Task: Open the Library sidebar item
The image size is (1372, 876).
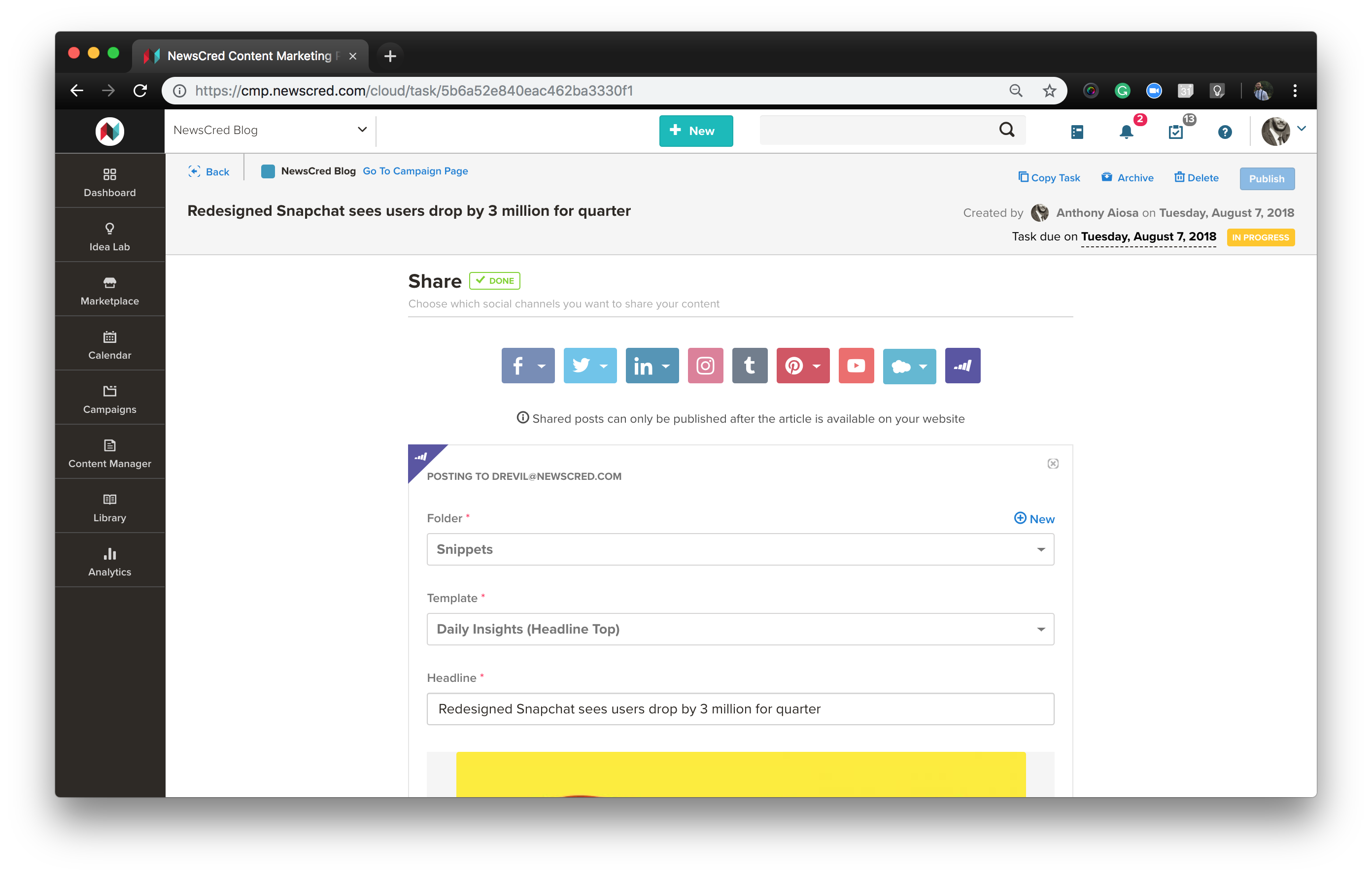Action: click(x=109, y=507)
